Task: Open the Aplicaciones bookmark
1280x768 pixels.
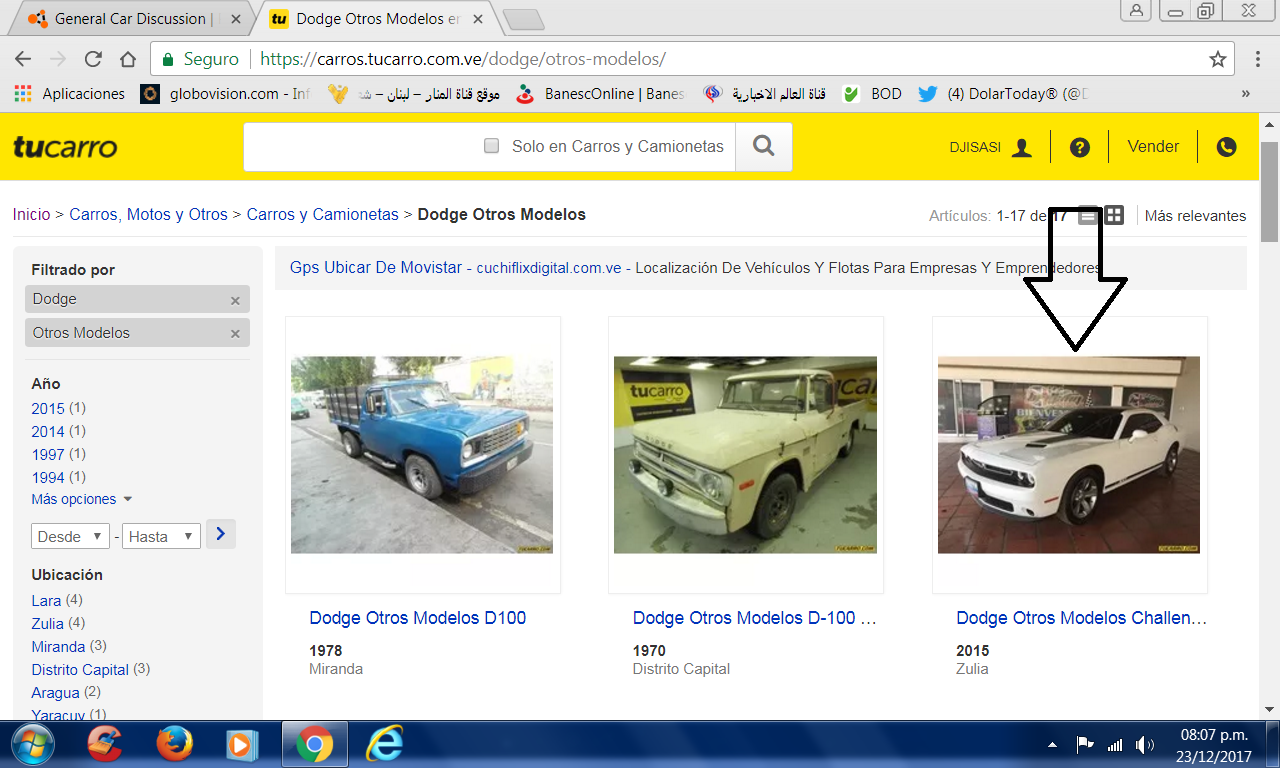Action: [x=70, y=94]
